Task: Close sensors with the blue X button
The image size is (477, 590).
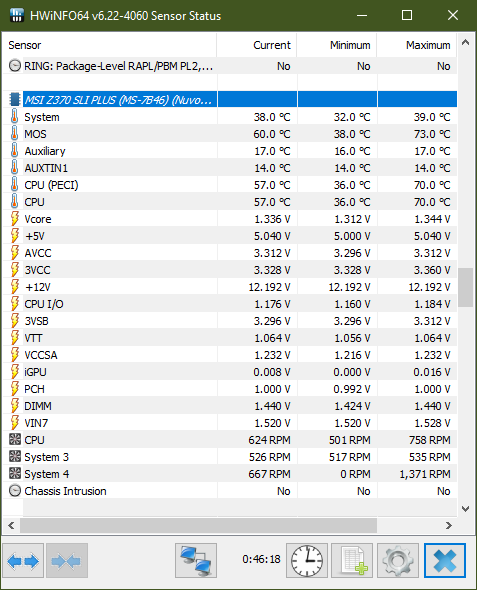Action: (445, 560)
